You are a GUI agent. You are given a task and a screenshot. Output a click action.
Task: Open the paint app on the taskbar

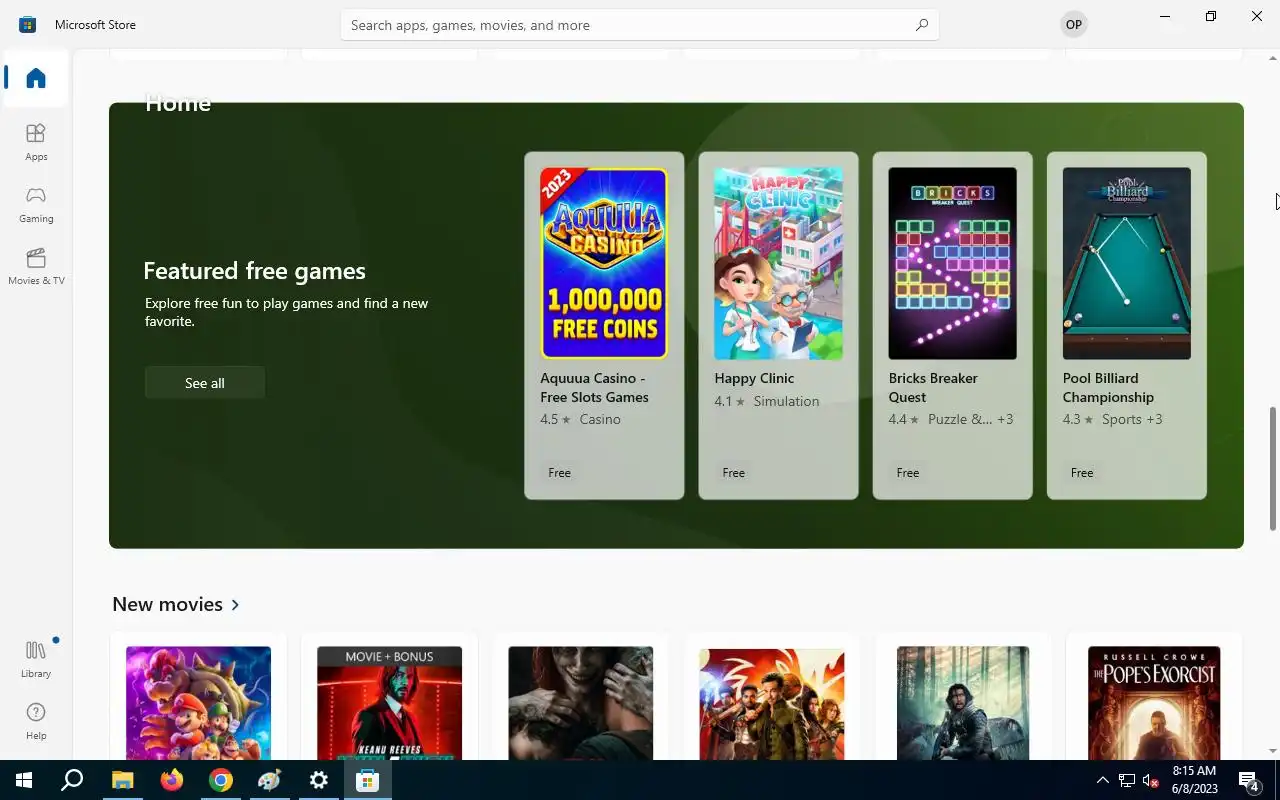tap(270, 780)
